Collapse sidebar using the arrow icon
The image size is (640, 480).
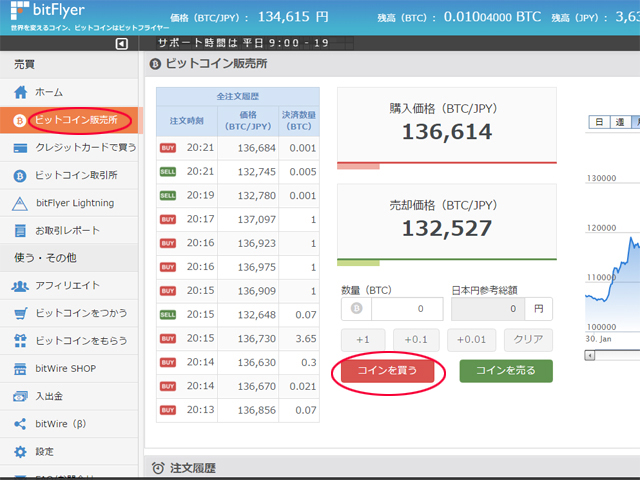coord(122,43)
